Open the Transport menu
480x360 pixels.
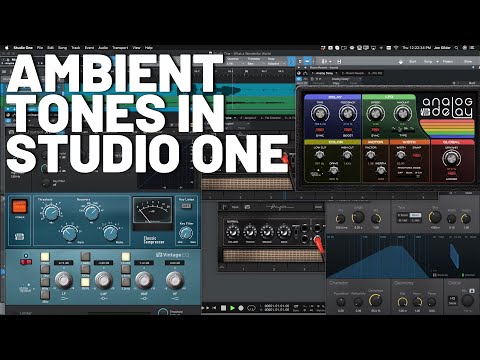tap(120, 48)
